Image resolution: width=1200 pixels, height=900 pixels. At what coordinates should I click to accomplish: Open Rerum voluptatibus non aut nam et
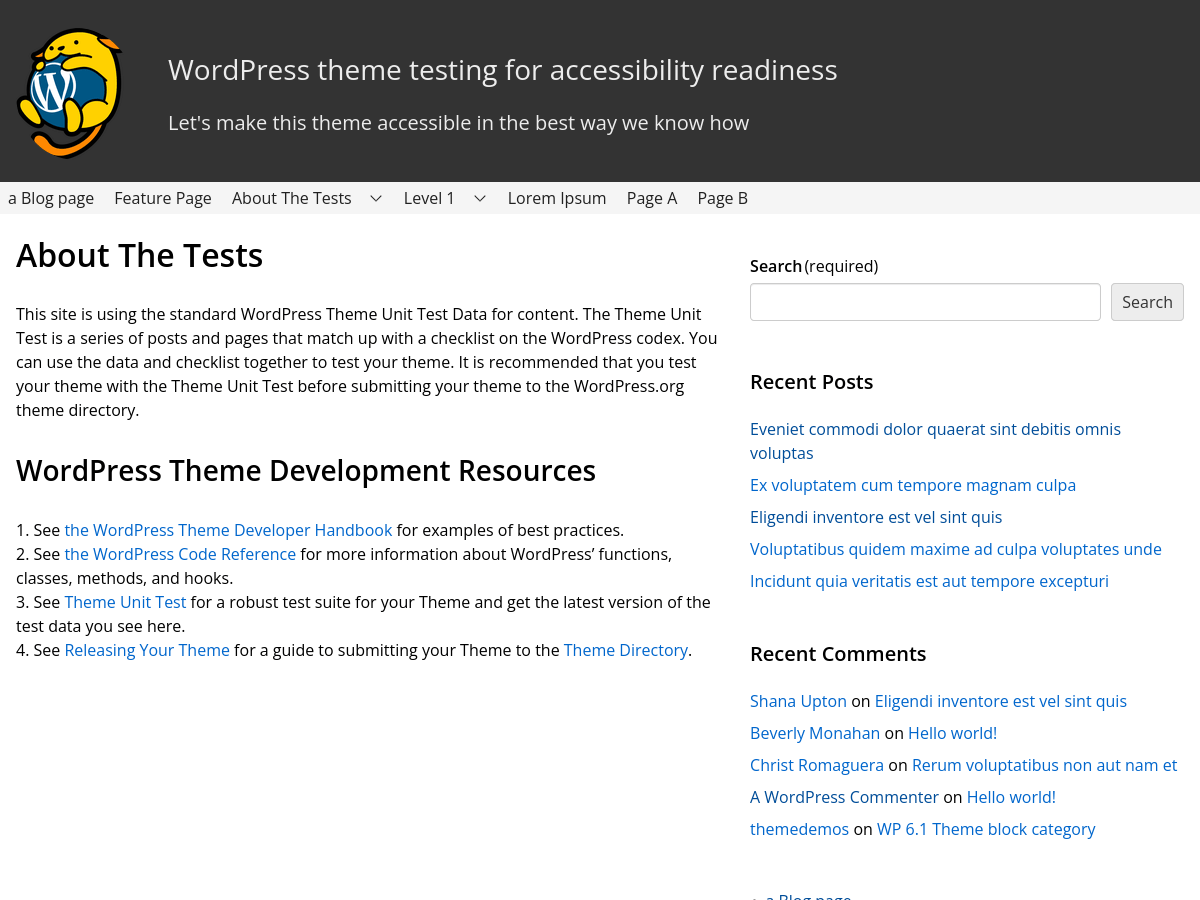(x=1044, y=765)
